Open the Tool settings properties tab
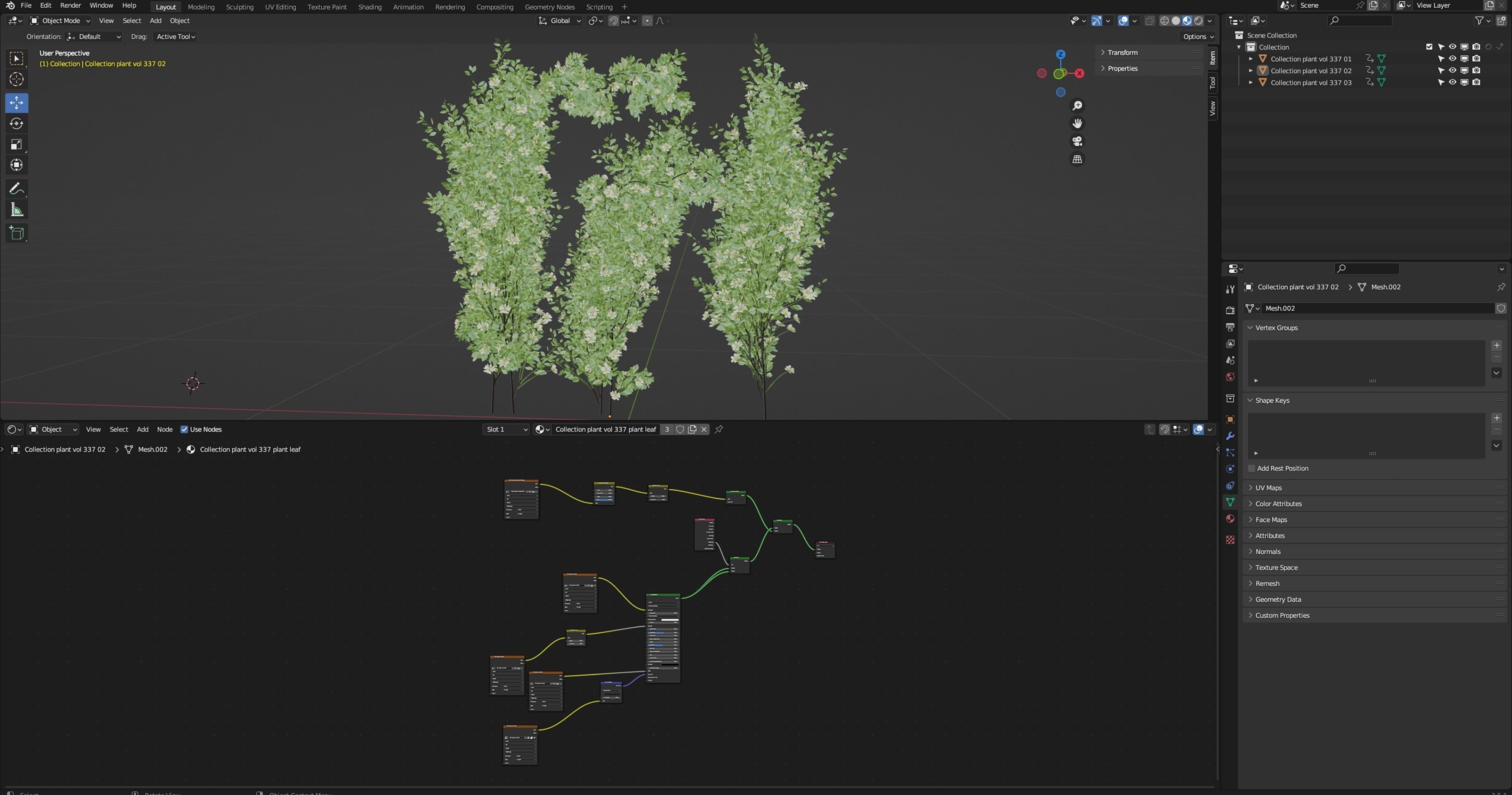The image size is (1512, 795). click(1230, 289)
